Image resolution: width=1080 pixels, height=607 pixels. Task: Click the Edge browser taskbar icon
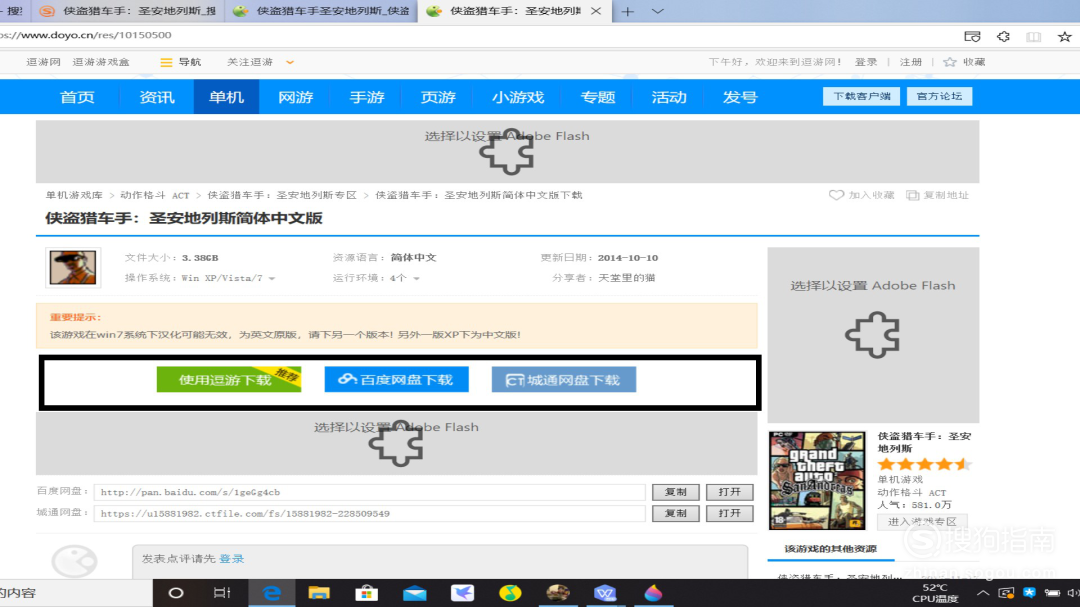click(x=271, y=593)
